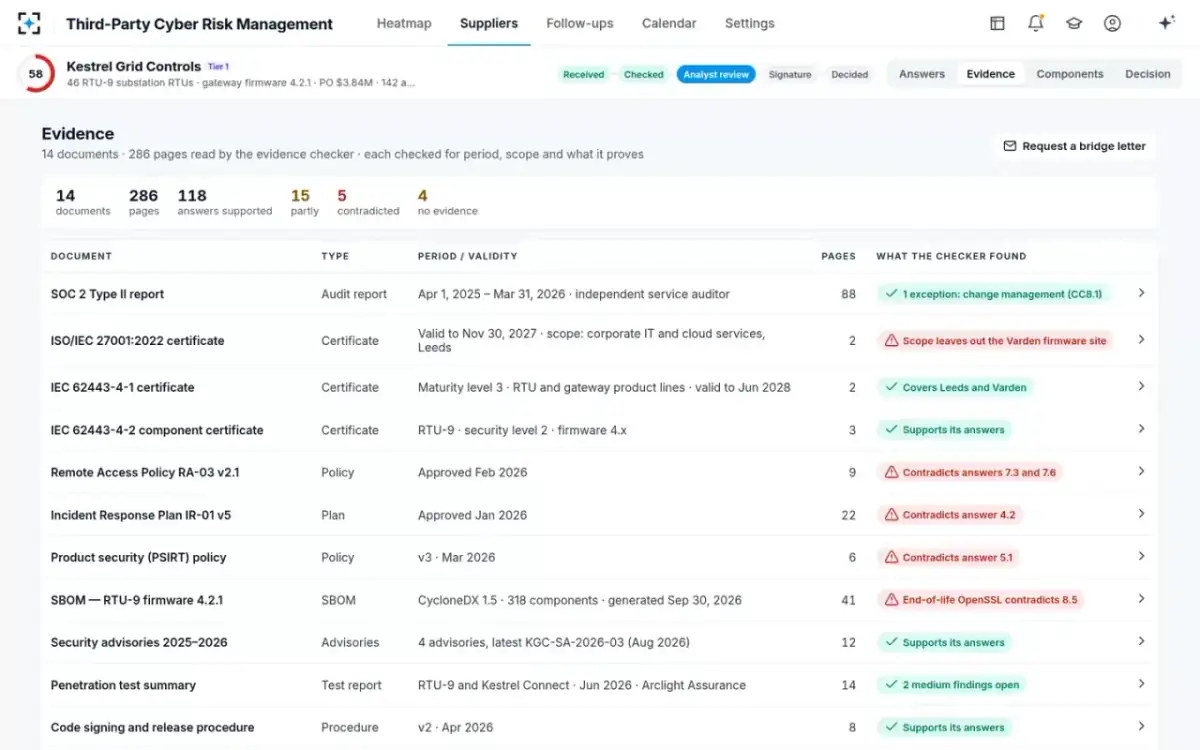Expand the ISO/IEC 27001:2022 certificate row
The height and width of the screenshot is (750, 1200).
1141,340
